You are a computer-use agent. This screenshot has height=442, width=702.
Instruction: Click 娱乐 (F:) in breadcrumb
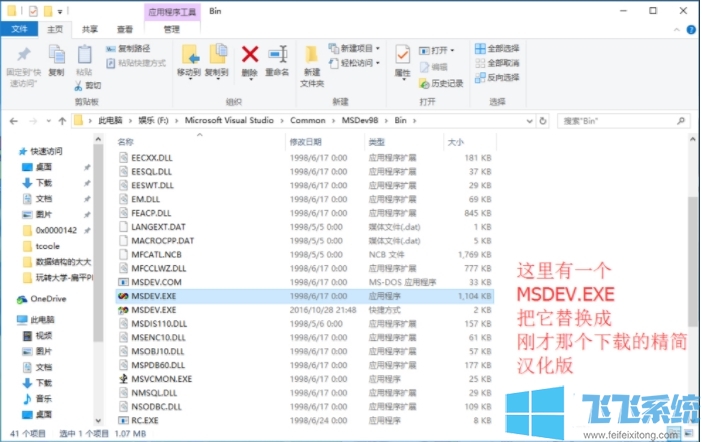coord(153,120)
